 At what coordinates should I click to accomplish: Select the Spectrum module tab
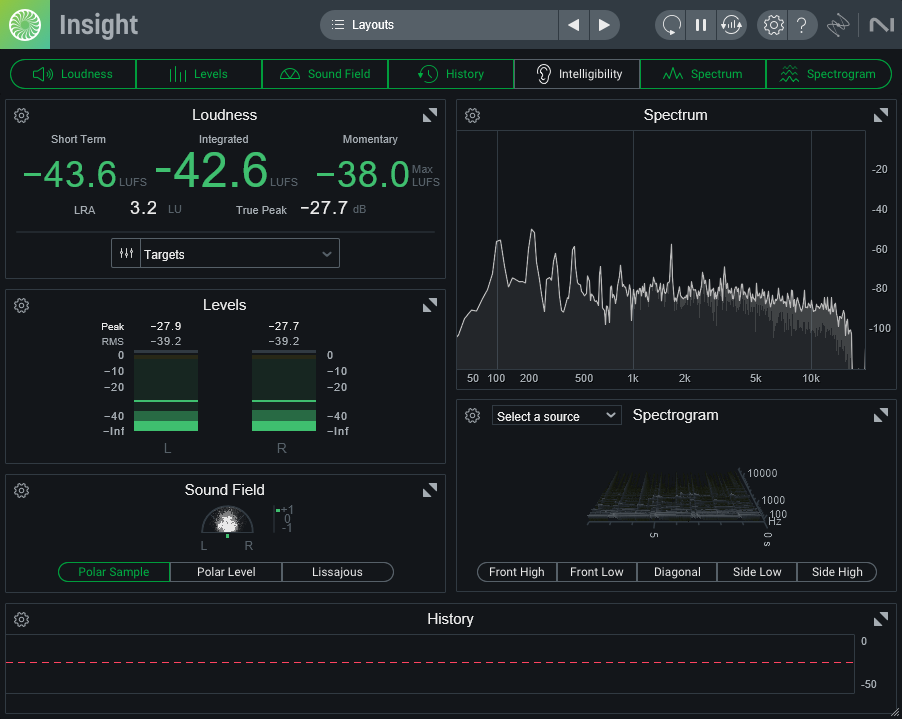[x=703, y=73]
